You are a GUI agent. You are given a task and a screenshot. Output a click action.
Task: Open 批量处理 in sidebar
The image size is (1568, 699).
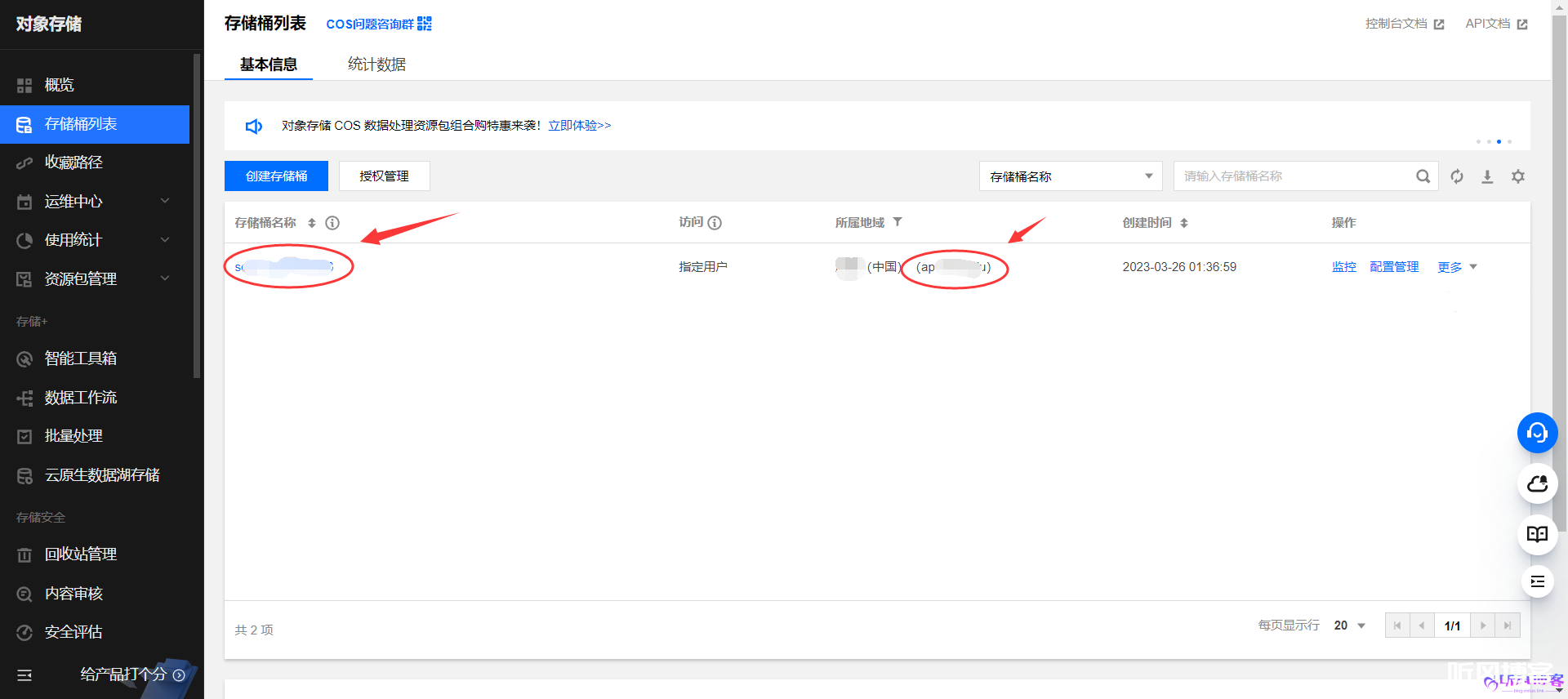pyautogui.click(x=95, y=436)
